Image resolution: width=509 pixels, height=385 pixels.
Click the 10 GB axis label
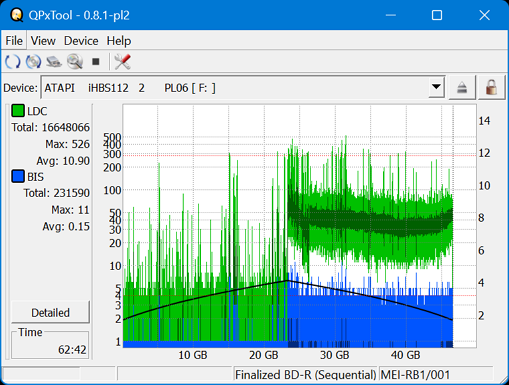[x=193, y=355]
